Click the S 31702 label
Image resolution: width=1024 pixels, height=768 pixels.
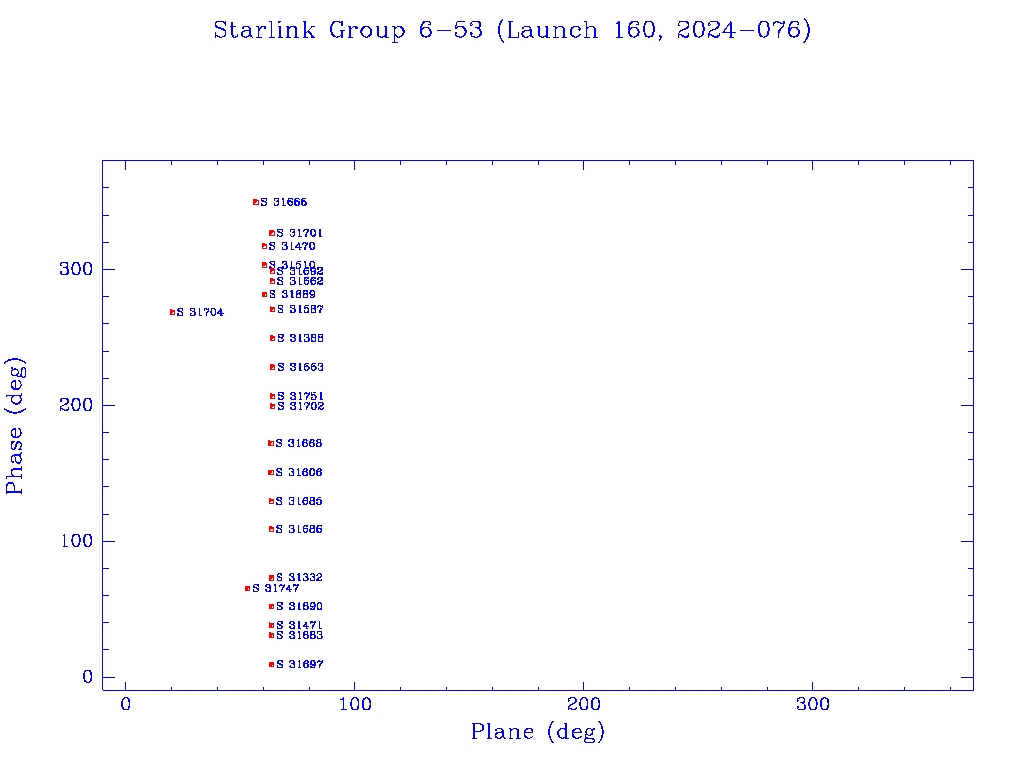coord(300,406)
